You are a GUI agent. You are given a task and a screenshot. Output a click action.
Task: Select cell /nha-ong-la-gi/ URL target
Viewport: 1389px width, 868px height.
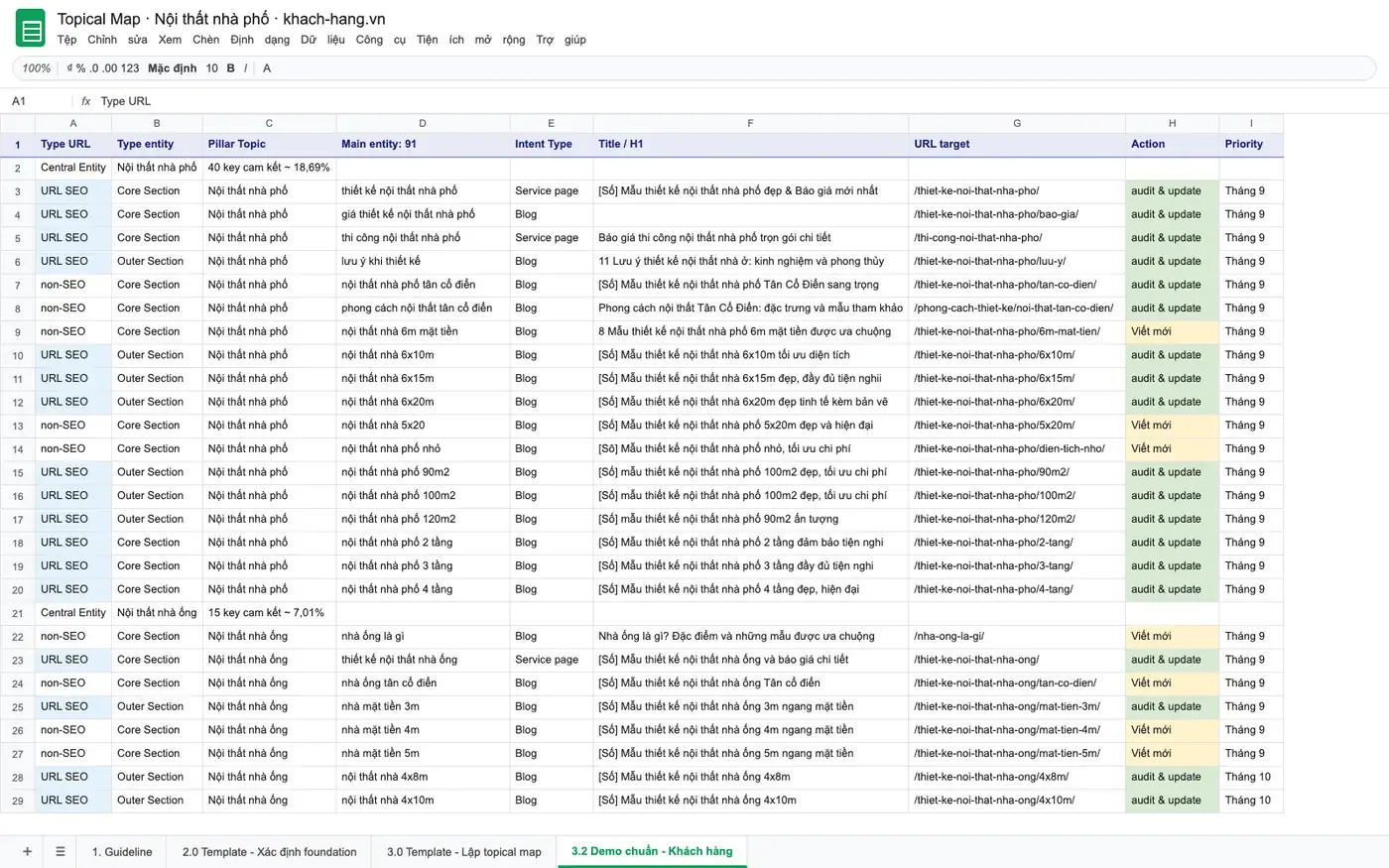point(1017,636)
